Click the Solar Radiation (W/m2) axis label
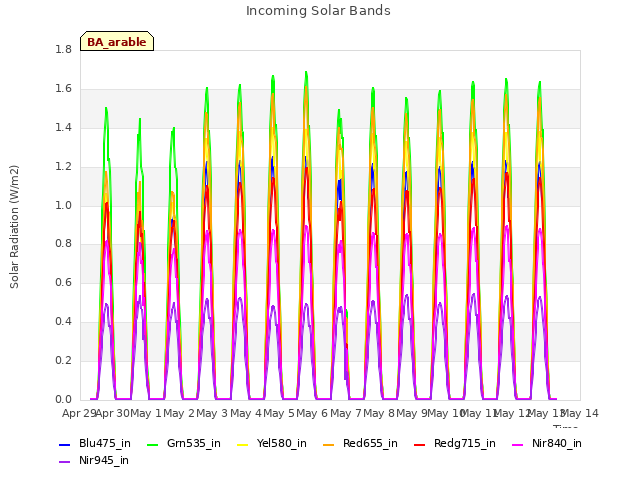 click(x=14, y=227)
